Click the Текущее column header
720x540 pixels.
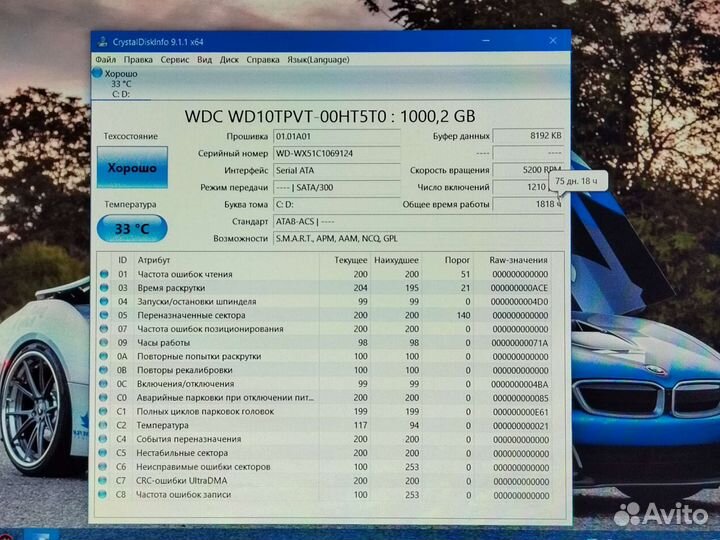point(350,260)
